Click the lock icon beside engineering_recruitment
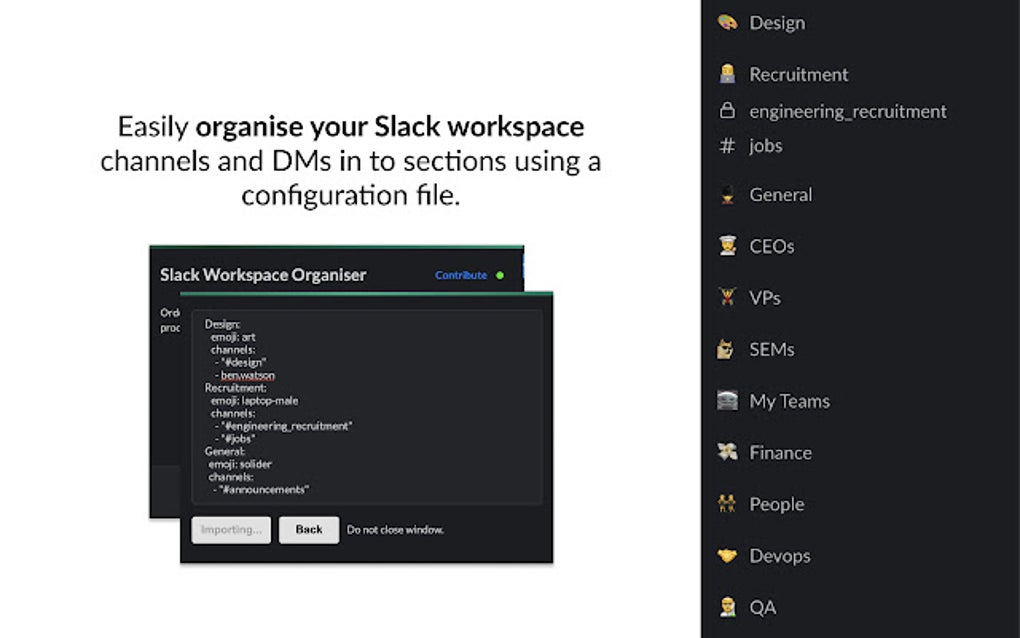The image size is (1020, 638). tap(727, 111)
